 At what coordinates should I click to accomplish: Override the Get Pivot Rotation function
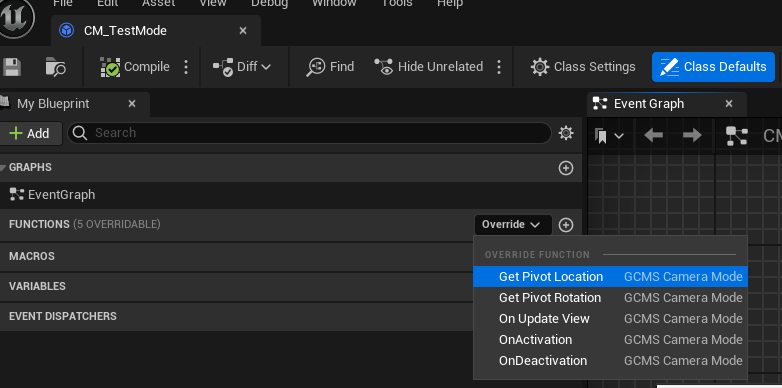(610, 298)
